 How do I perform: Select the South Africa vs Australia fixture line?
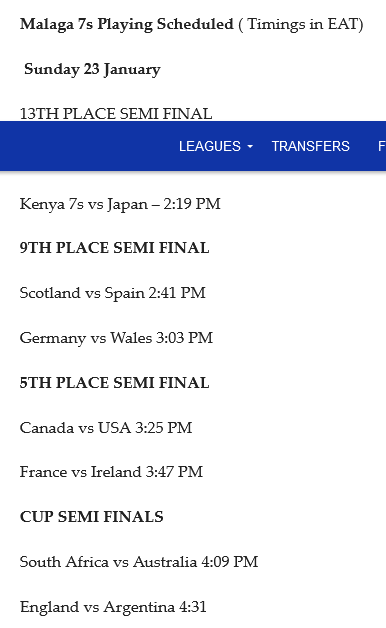(139, 562)
